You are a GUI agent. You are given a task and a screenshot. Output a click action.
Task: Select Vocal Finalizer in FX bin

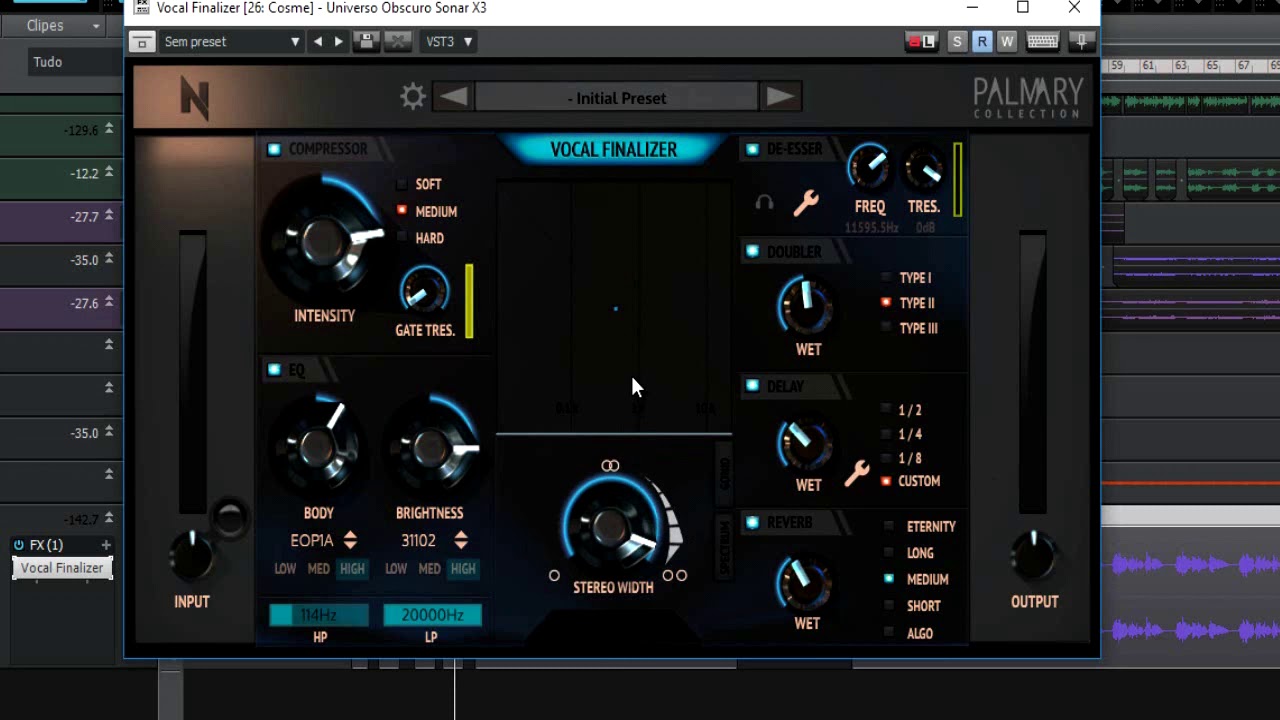click(x=62, y=568)
